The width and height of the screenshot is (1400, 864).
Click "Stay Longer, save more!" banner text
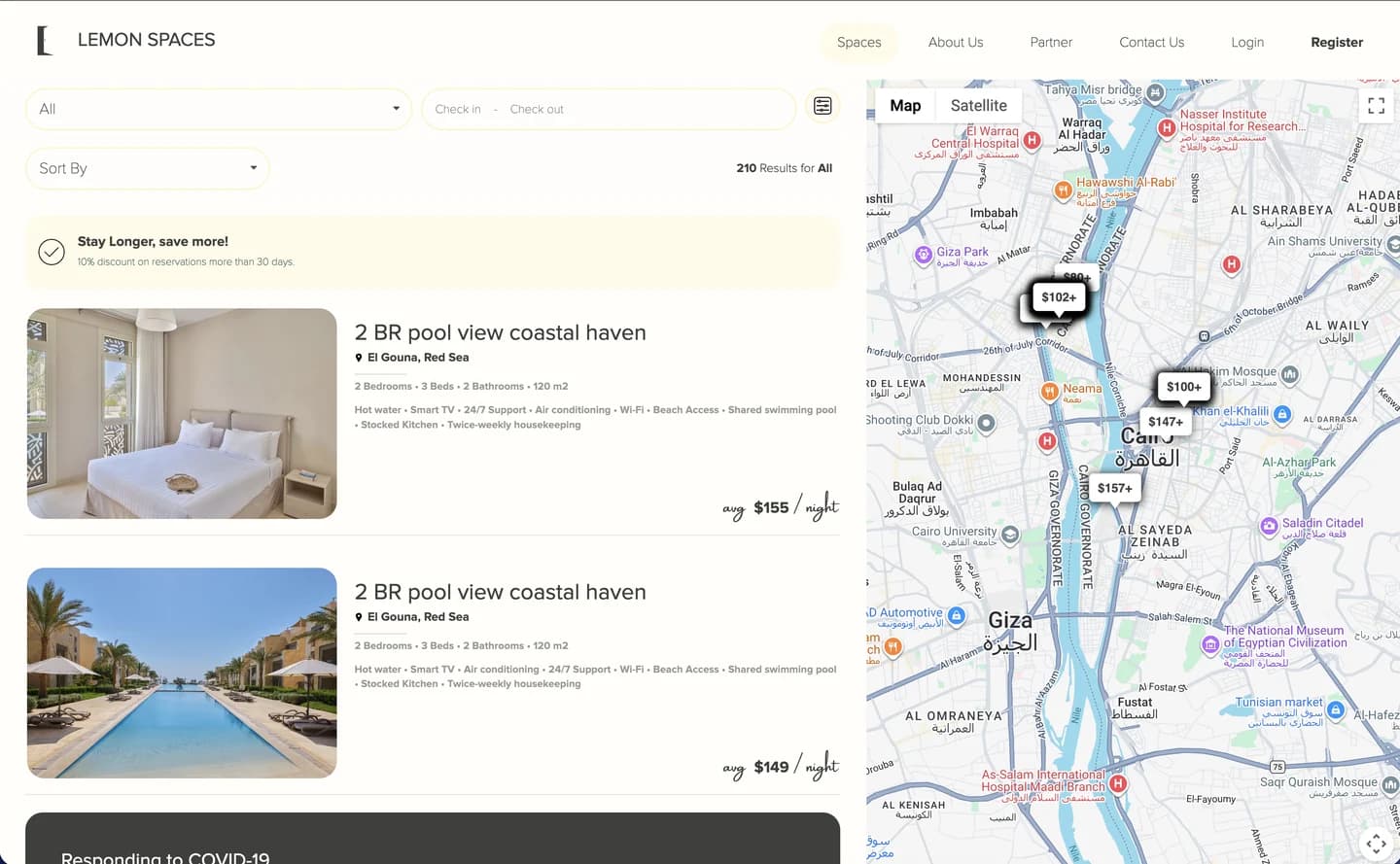point(153,241)
